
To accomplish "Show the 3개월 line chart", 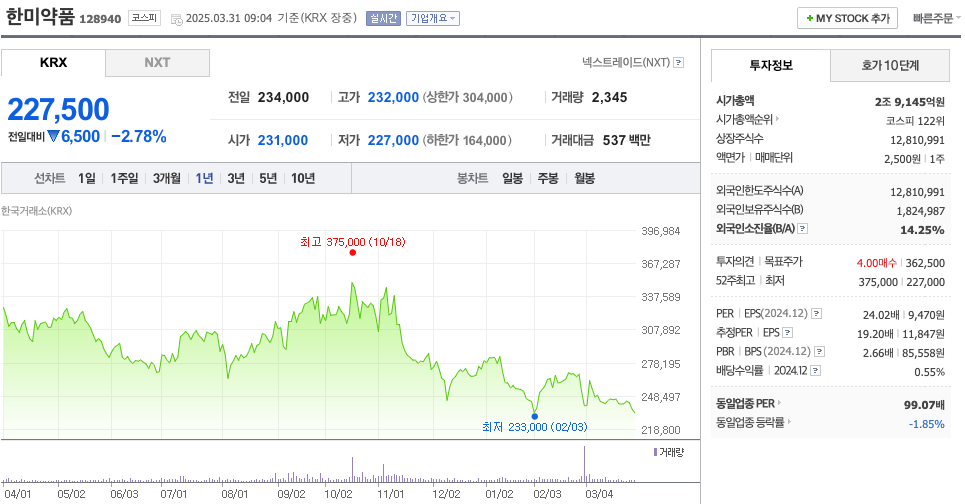I will (167, 178).
